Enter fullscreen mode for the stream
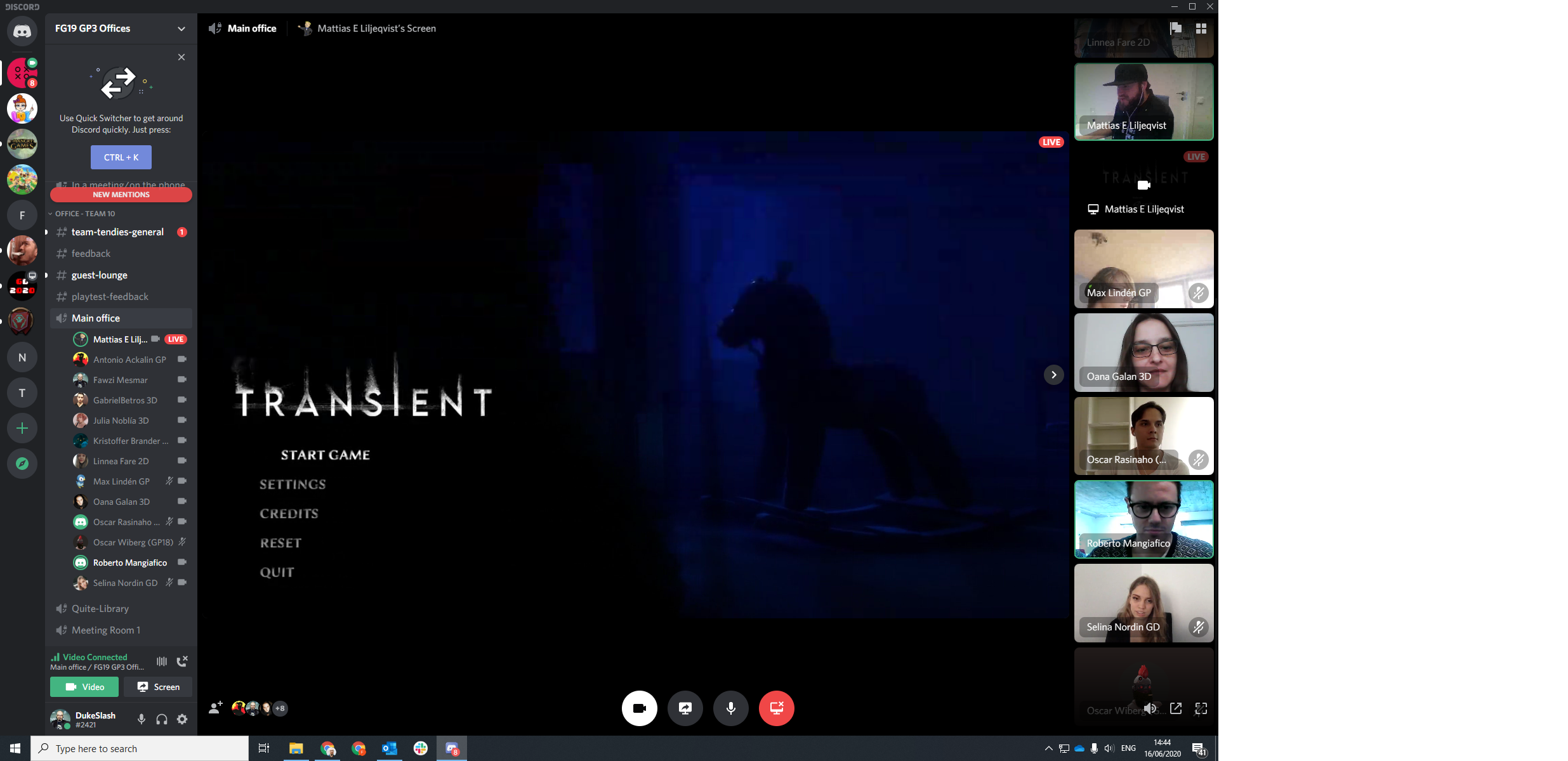This screenshot has width=1568, height=761. [x=1201, y=708]
